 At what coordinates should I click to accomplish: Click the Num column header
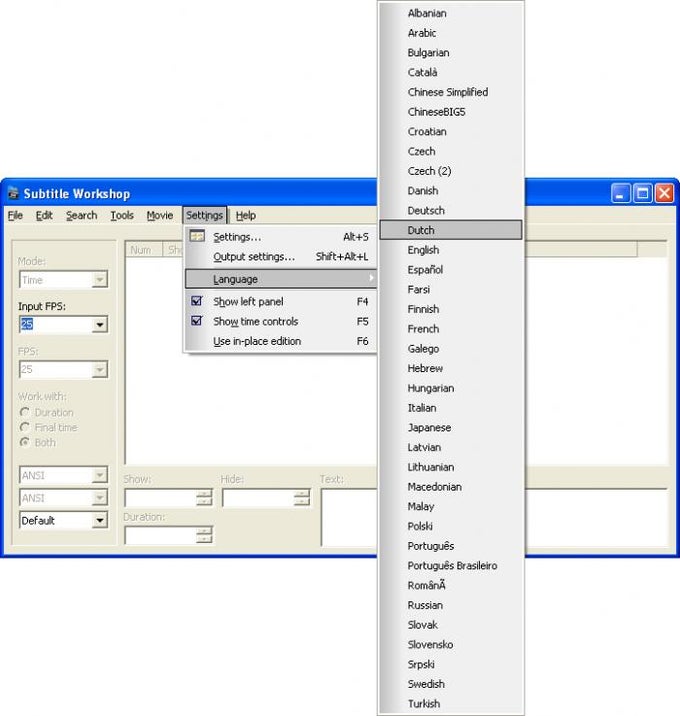(x=144, y=250)
